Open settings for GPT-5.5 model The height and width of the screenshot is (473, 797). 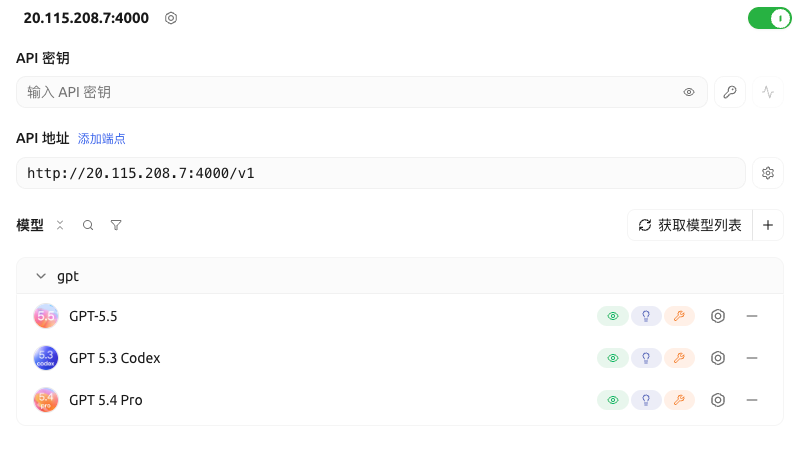pos(718,316)
